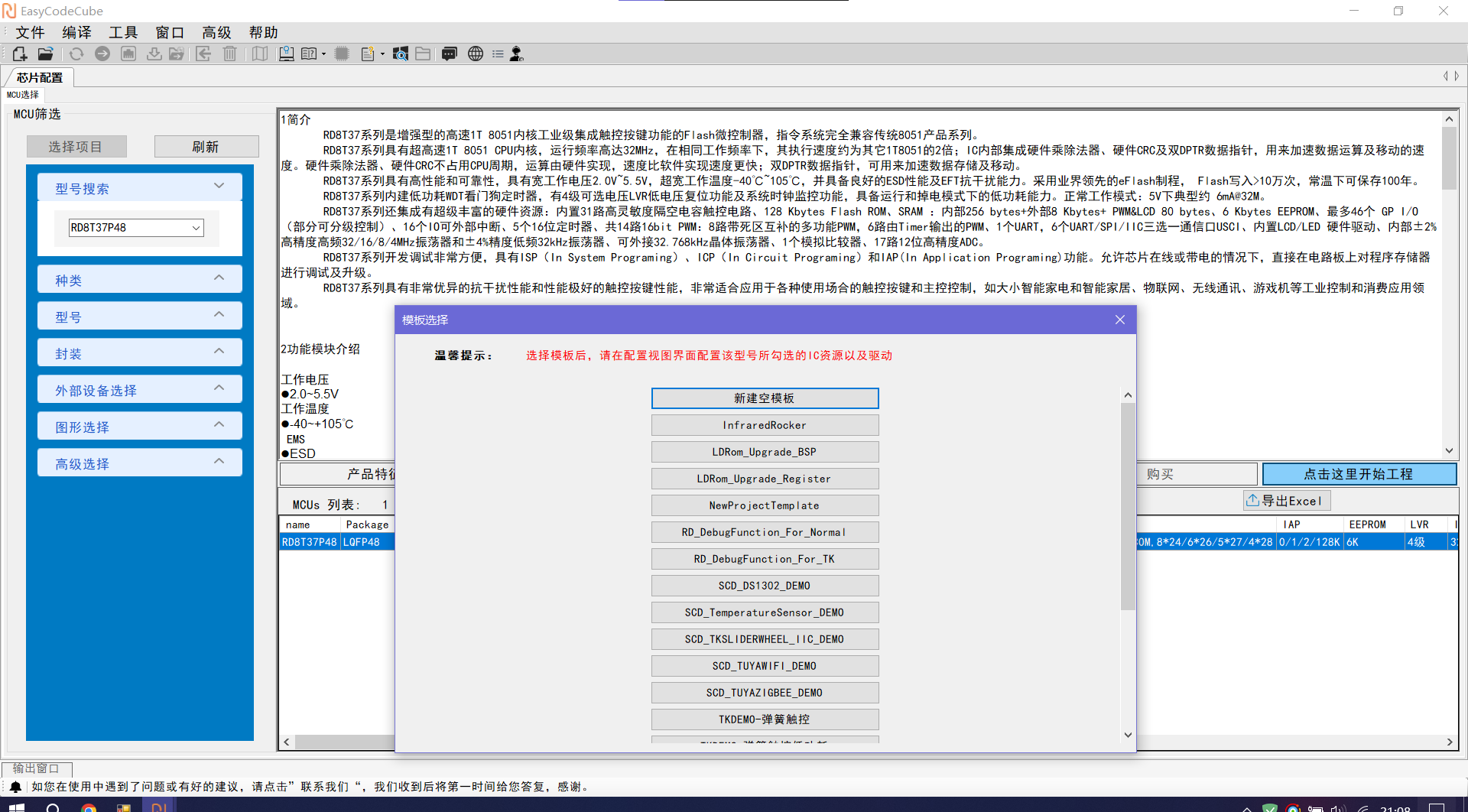This screenshot has width=1468, height=812.
Task: Click the template list scrollbar down arrow
Action: pos(1128,735)
